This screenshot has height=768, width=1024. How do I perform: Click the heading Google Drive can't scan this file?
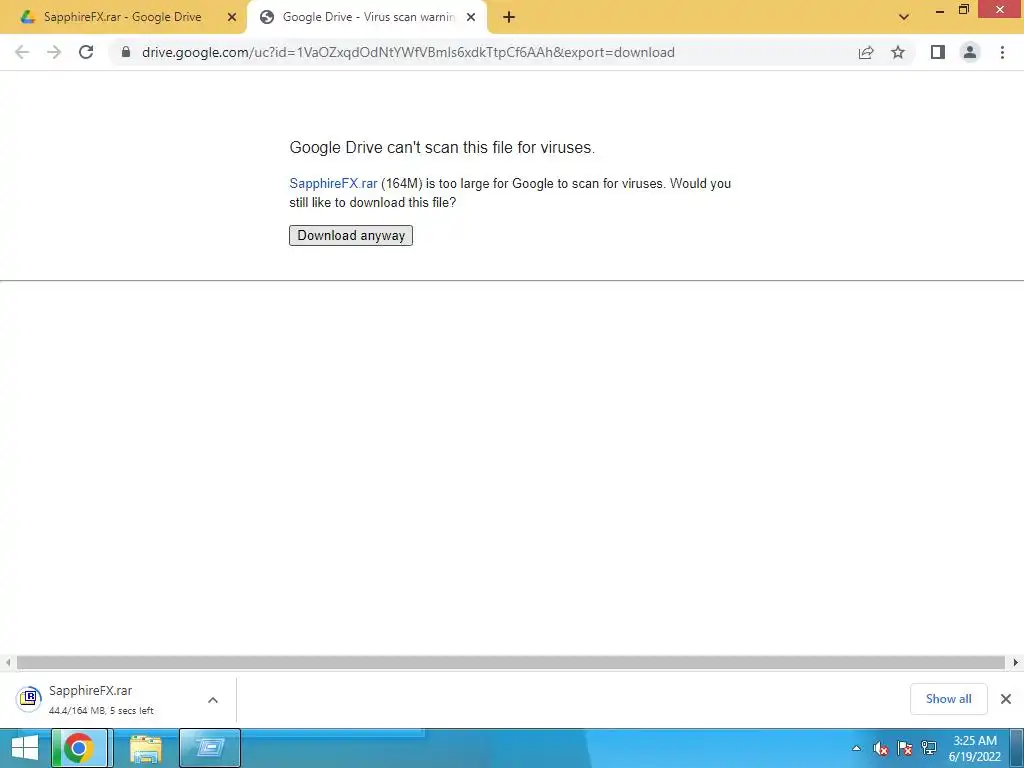[x=442, y=148]
